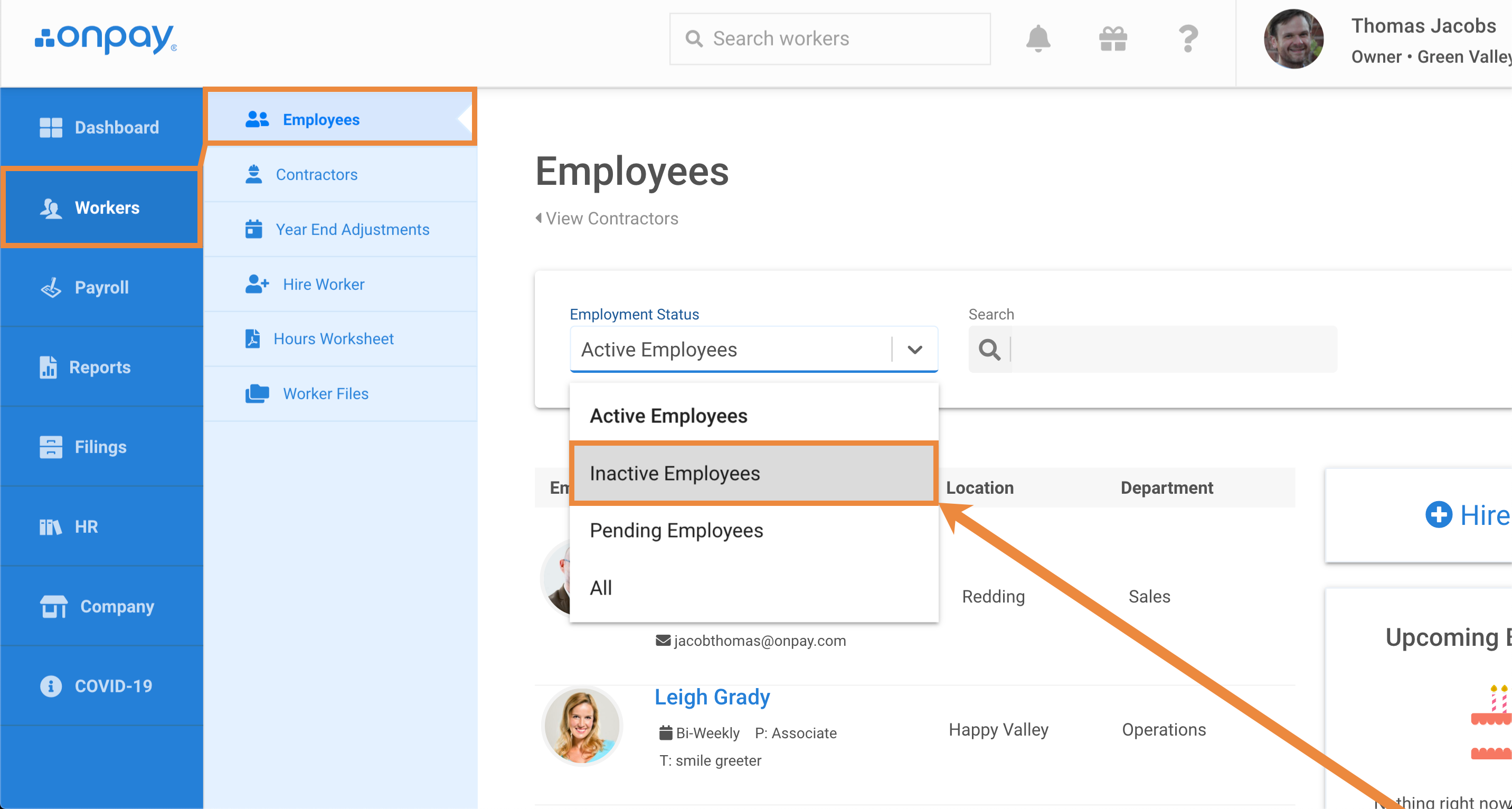Click the Reports document icon

click(48, 367)
